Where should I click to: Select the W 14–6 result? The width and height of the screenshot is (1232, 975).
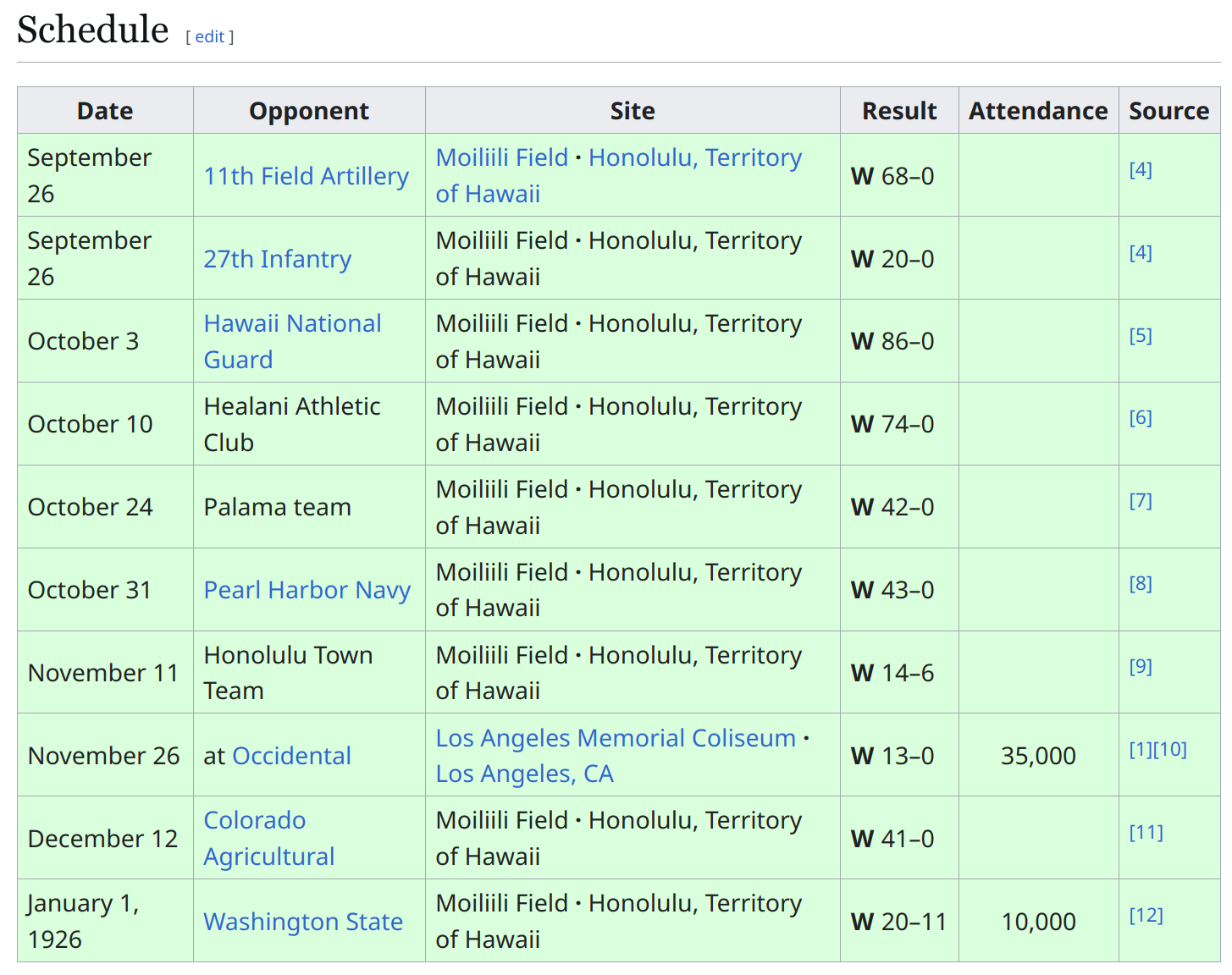(892, 673)
